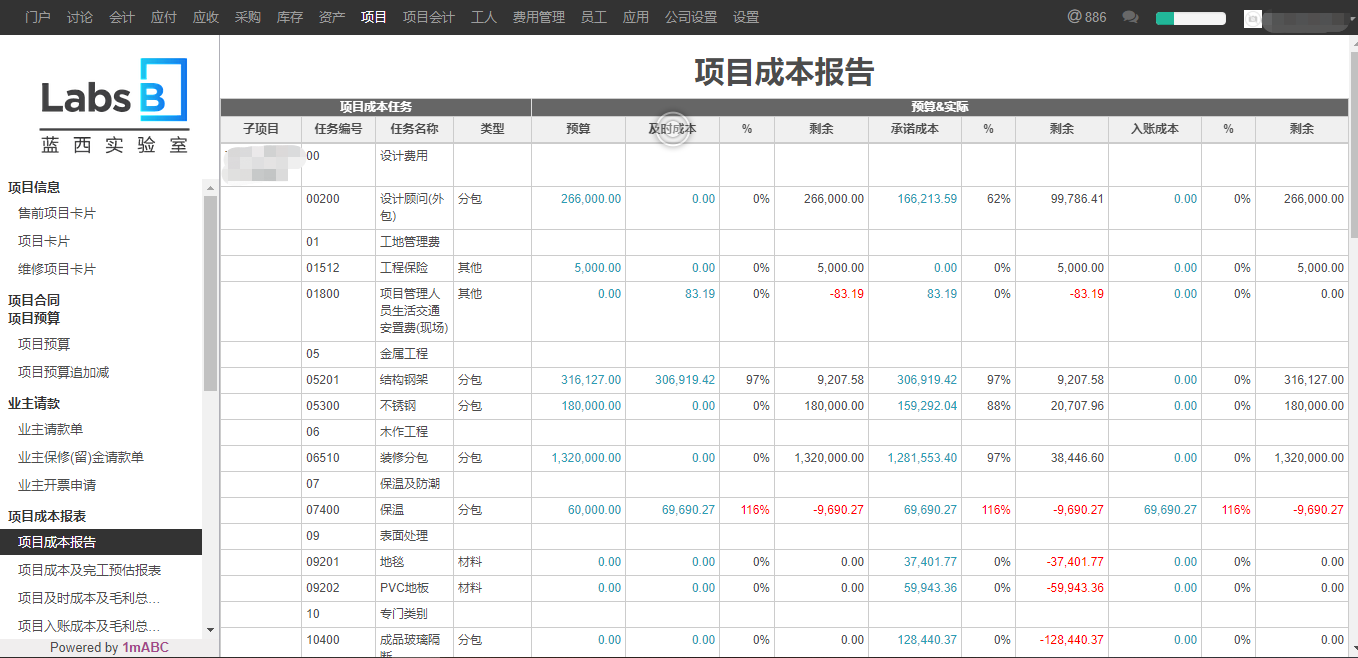Open the 设置 menu
This screenshot has width=1358, height=658.
coord(746,17)
